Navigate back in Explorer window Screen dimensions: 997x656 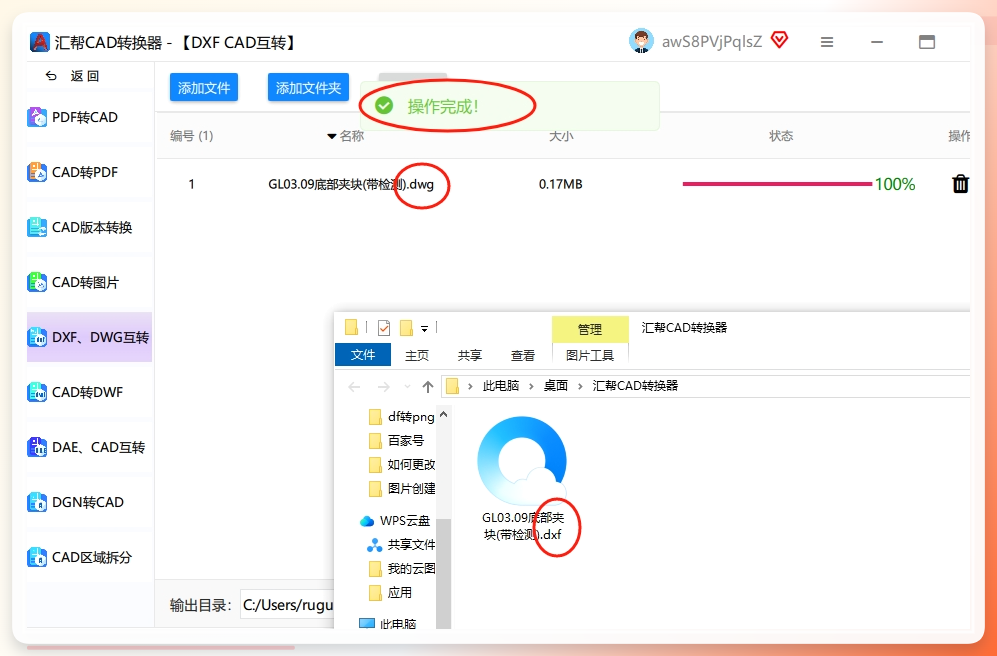tap(354, 386)
